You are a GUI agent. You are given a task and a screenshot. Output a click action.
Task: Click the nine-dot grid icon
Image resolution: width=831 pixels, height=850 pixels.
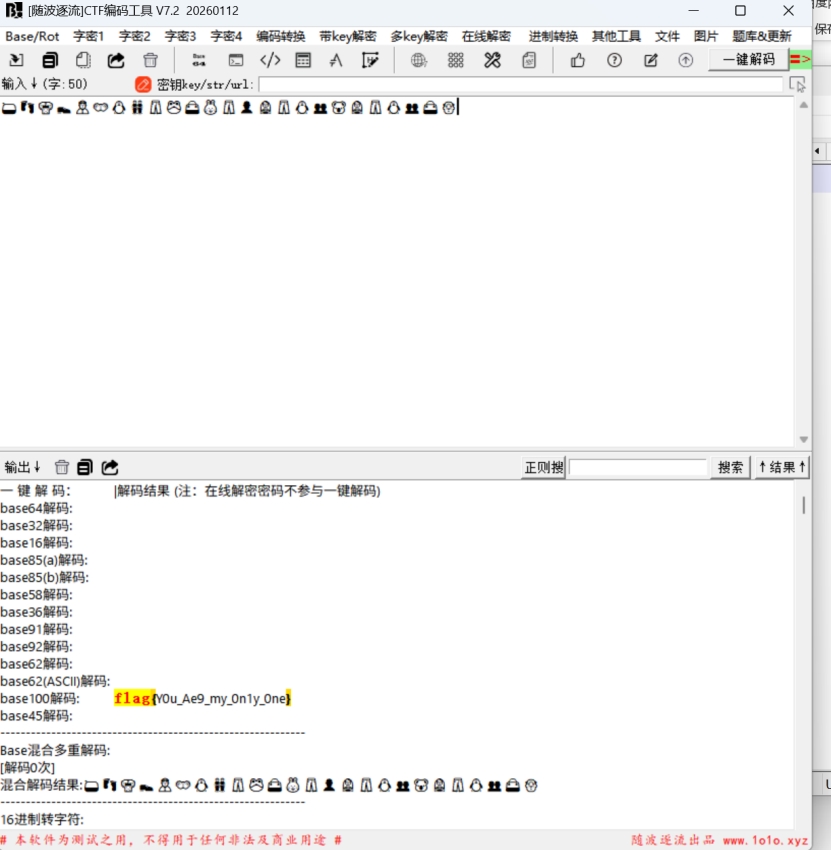[x=455, y=60]
